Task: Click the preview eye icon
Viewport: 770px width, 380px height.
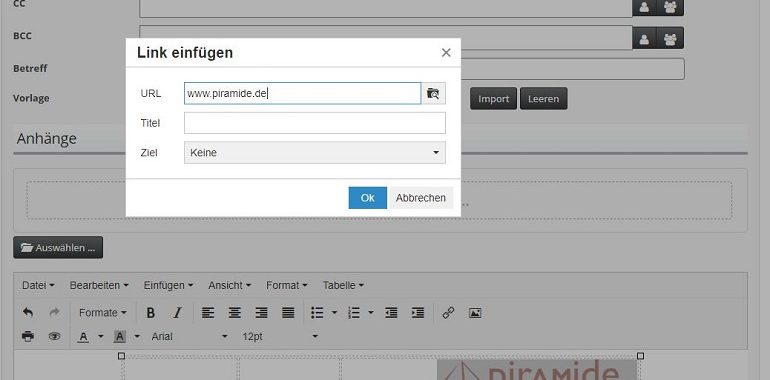Action: [55, 336]
